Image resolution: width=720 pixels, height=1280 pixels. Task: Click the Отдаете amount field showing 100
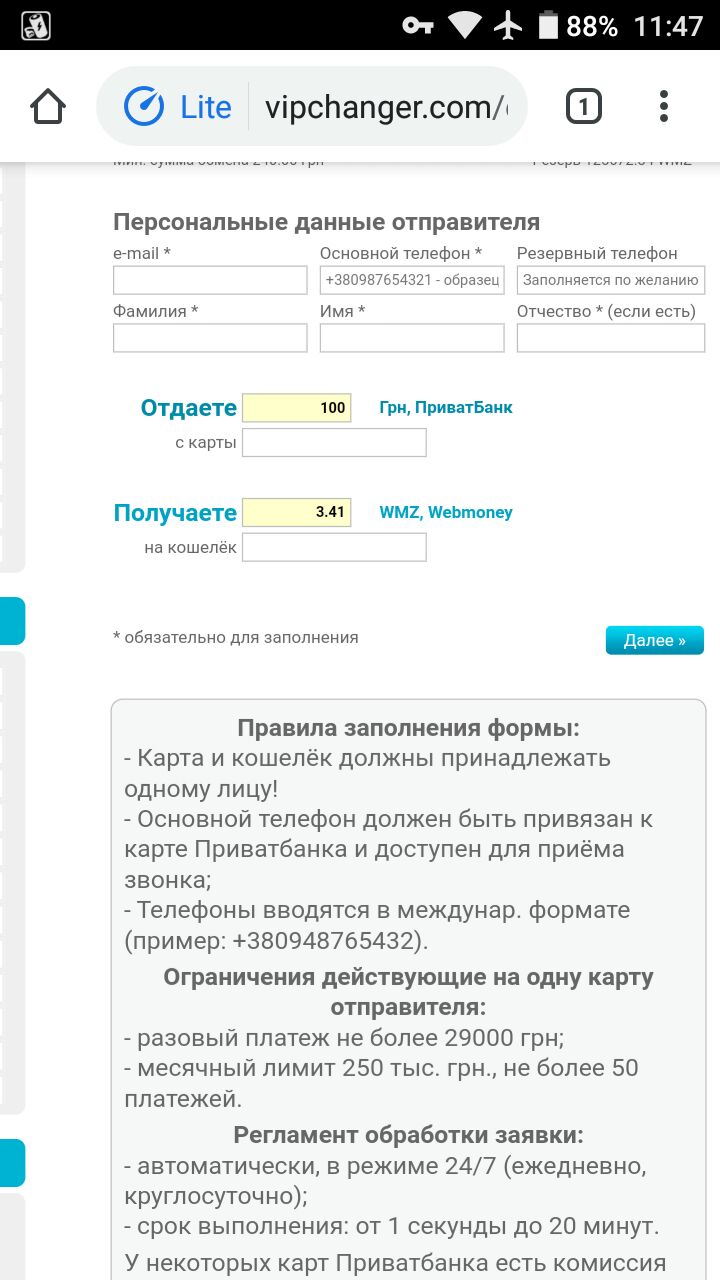click(297, 407)
